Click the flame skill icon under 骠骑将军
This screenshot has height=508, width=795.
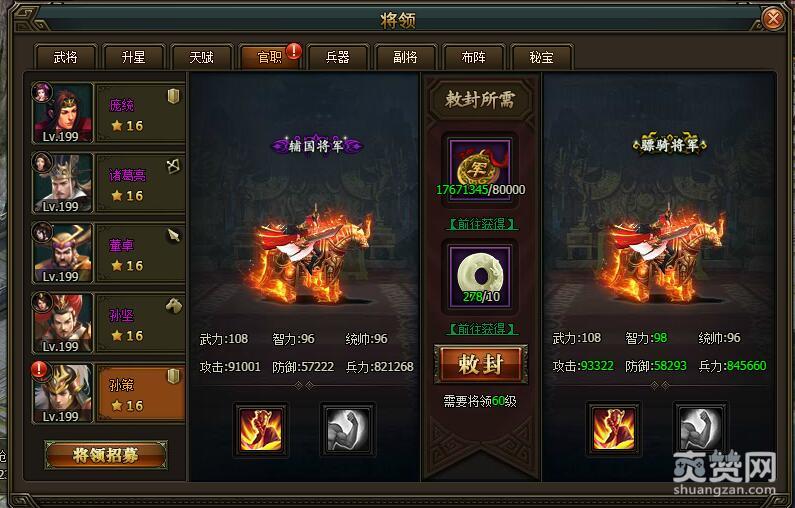(x=613, y=429)
